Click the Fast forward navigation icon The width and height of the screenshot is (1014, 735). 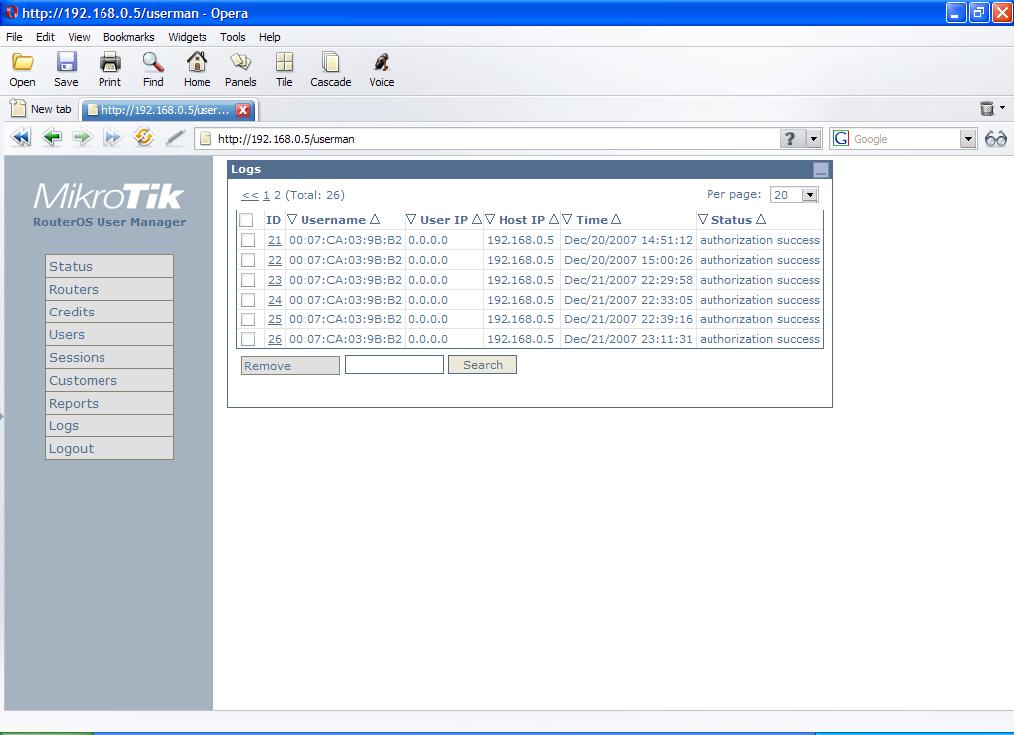[x=113, y=137]
